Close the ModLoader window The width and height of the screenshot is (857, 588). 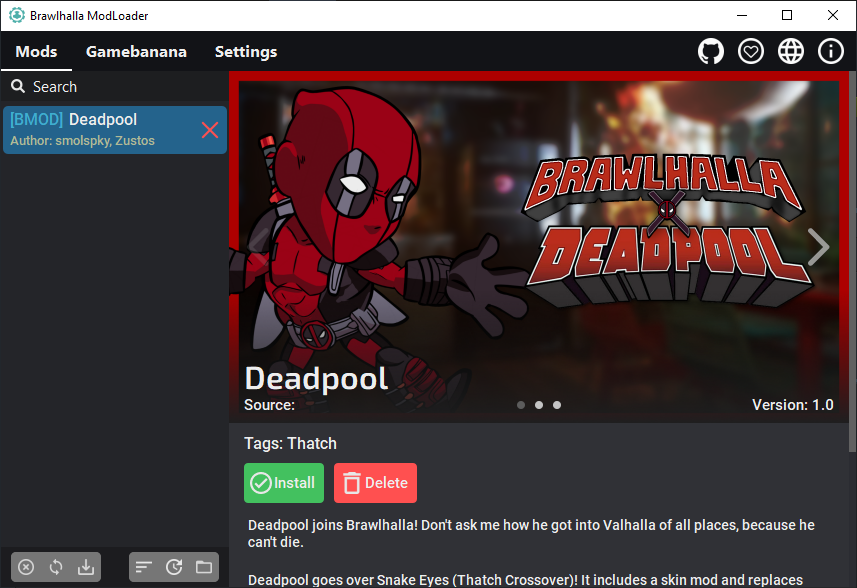832,15
